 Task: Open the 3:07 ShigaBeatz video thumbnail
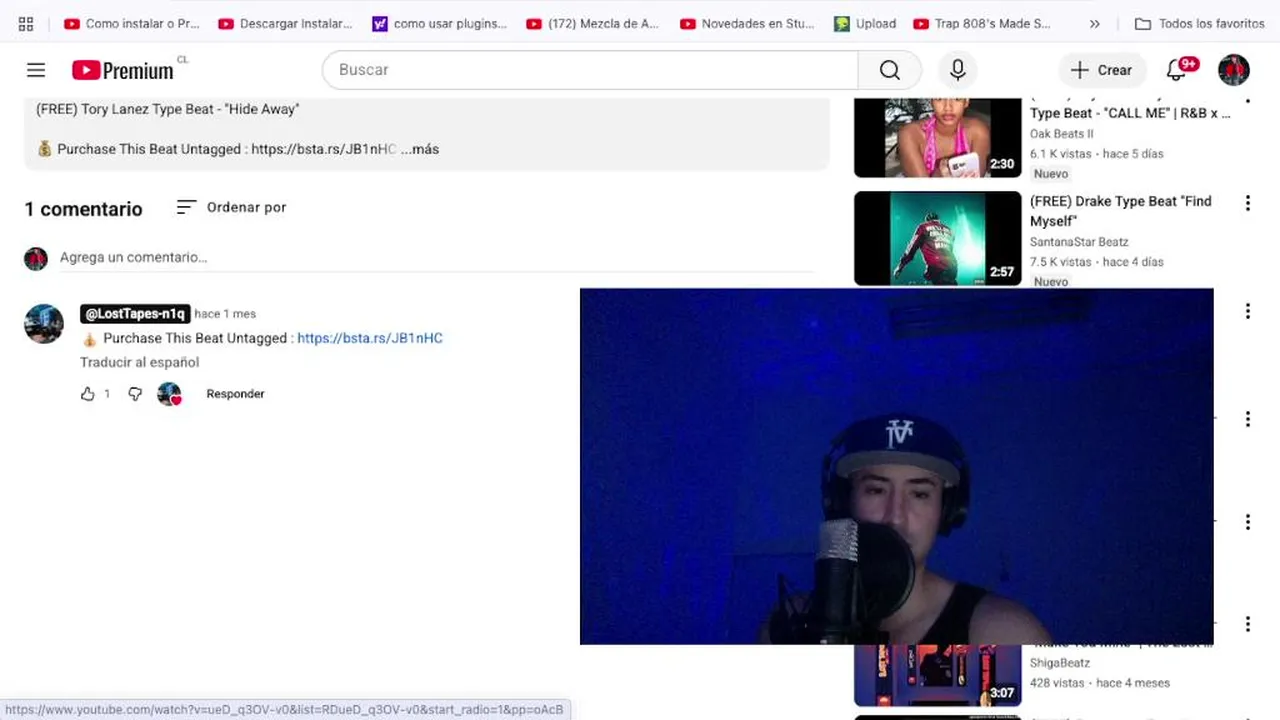937,676
